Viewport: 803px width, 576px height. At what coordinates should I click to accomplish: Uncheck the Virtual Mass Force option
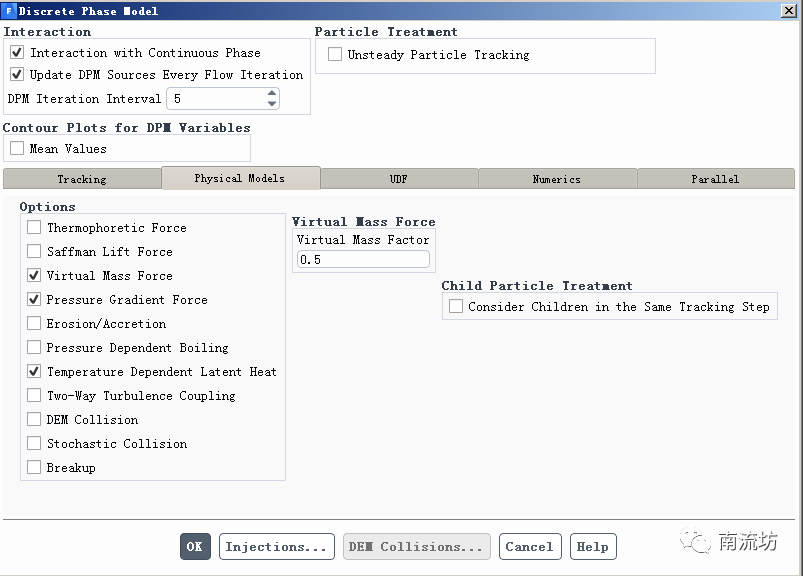pos(34,276)
